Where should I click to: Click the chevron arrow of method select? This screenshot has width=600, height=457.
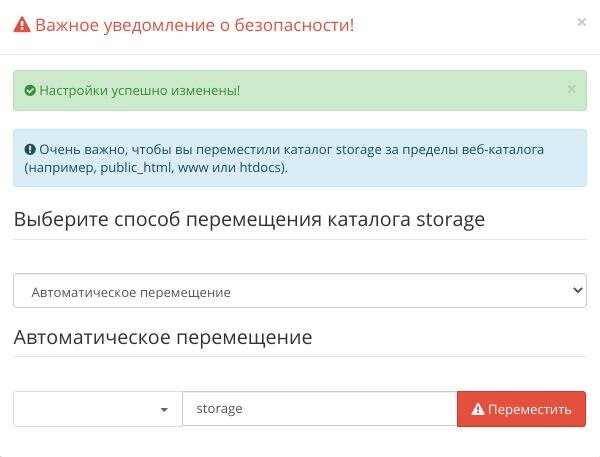click(x=578, y=290)
